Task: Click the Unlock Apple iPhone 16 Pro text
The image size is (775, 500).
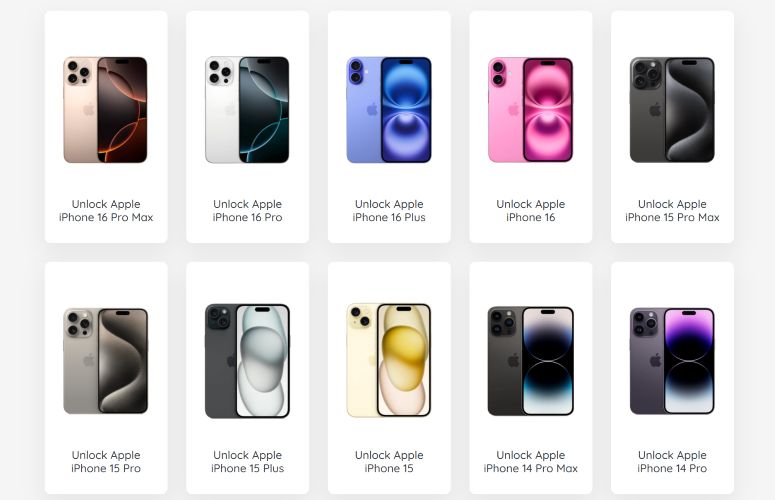Action: [247, 211]
